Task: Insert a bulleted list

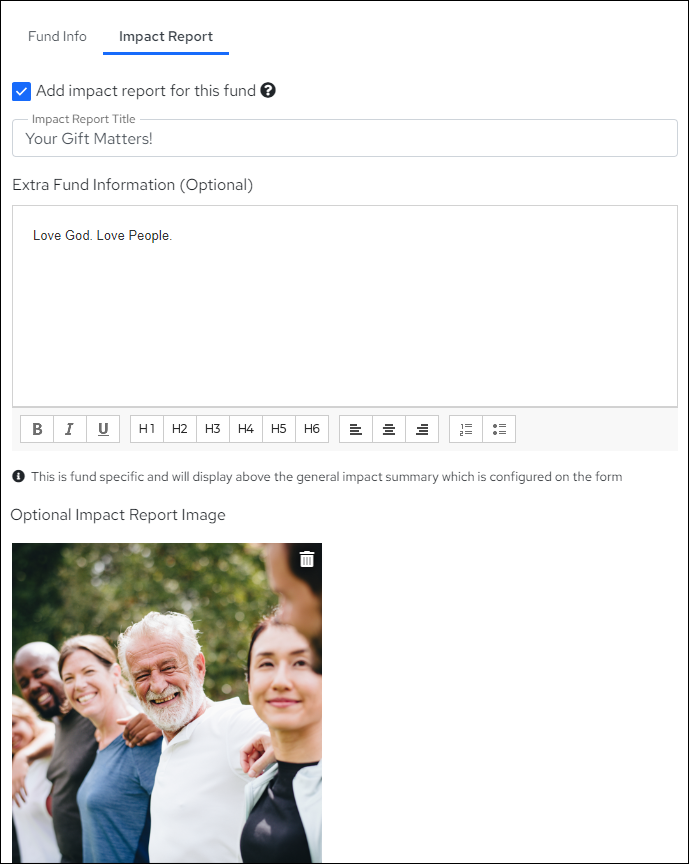Action: (499, 429)
